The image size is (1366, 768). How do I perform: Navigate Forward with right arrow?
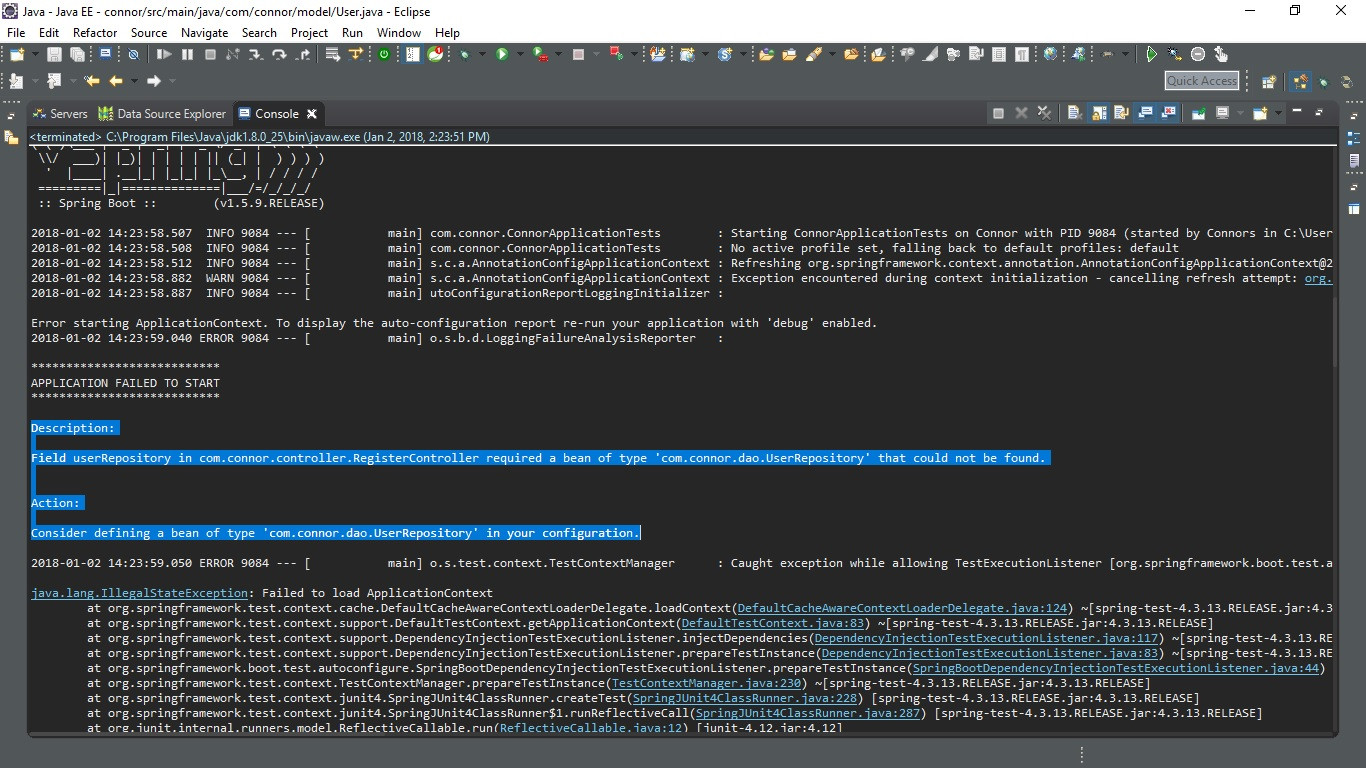153,80
